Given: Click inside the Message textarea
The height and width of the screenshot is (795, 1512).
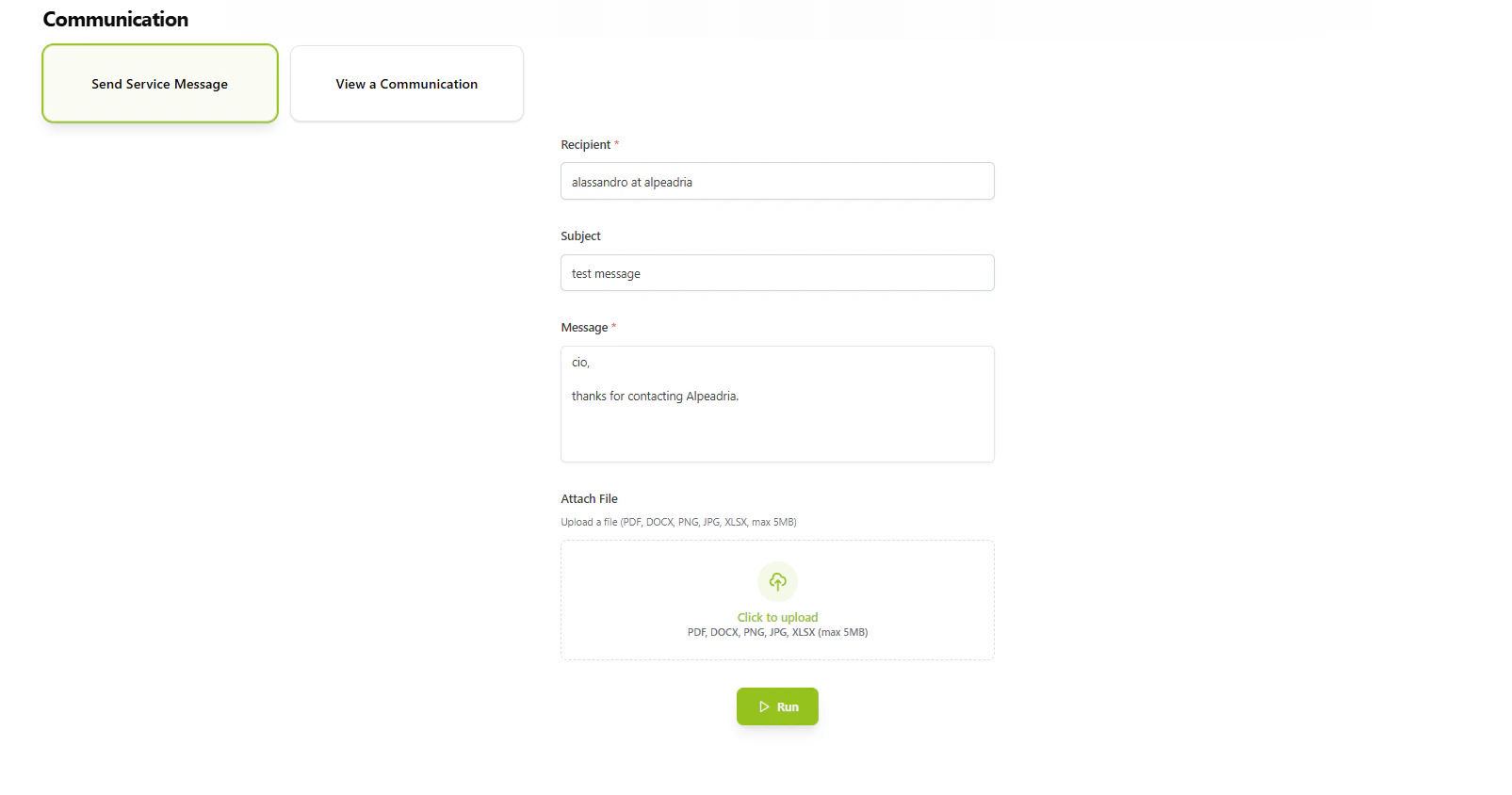Looking at the screenshot, I should pyautogui.click(x=776, y=404).
